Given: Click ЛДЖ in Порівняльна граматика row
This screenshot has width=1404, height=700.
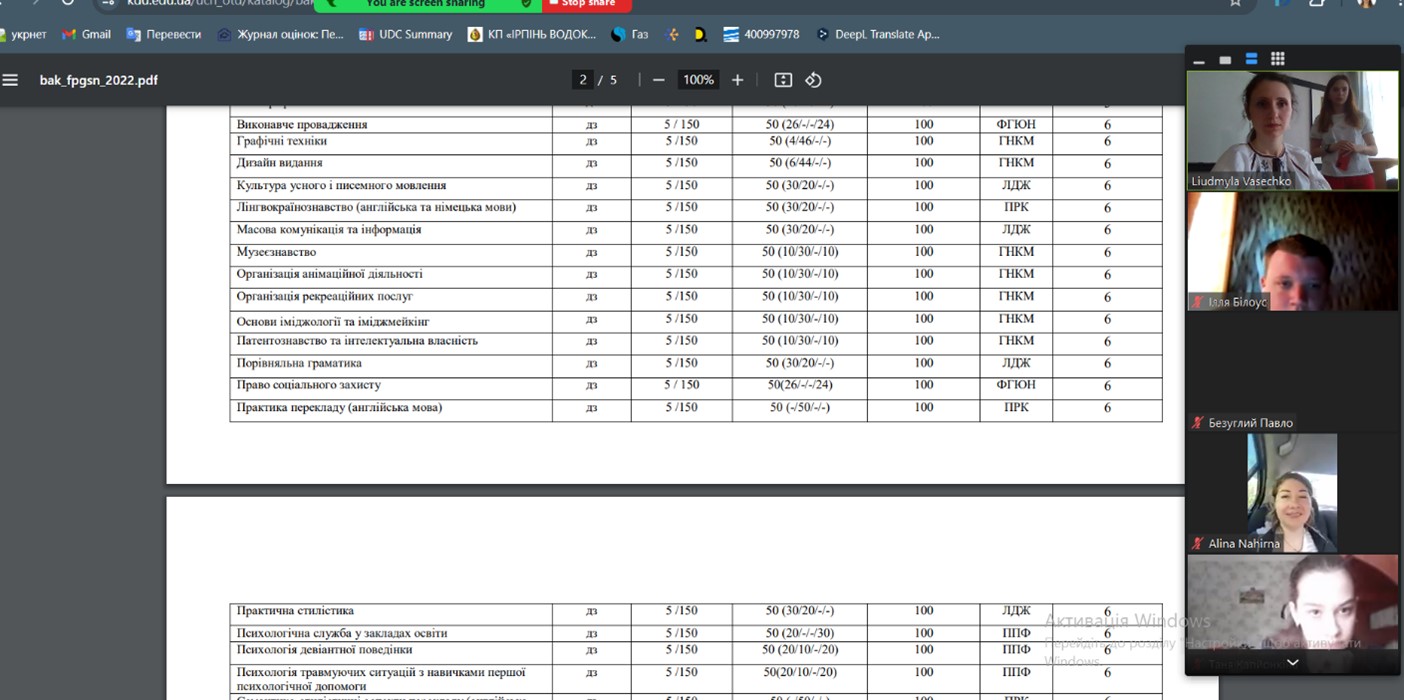Looking at the screenshot, I should (x=1016, y=363).
